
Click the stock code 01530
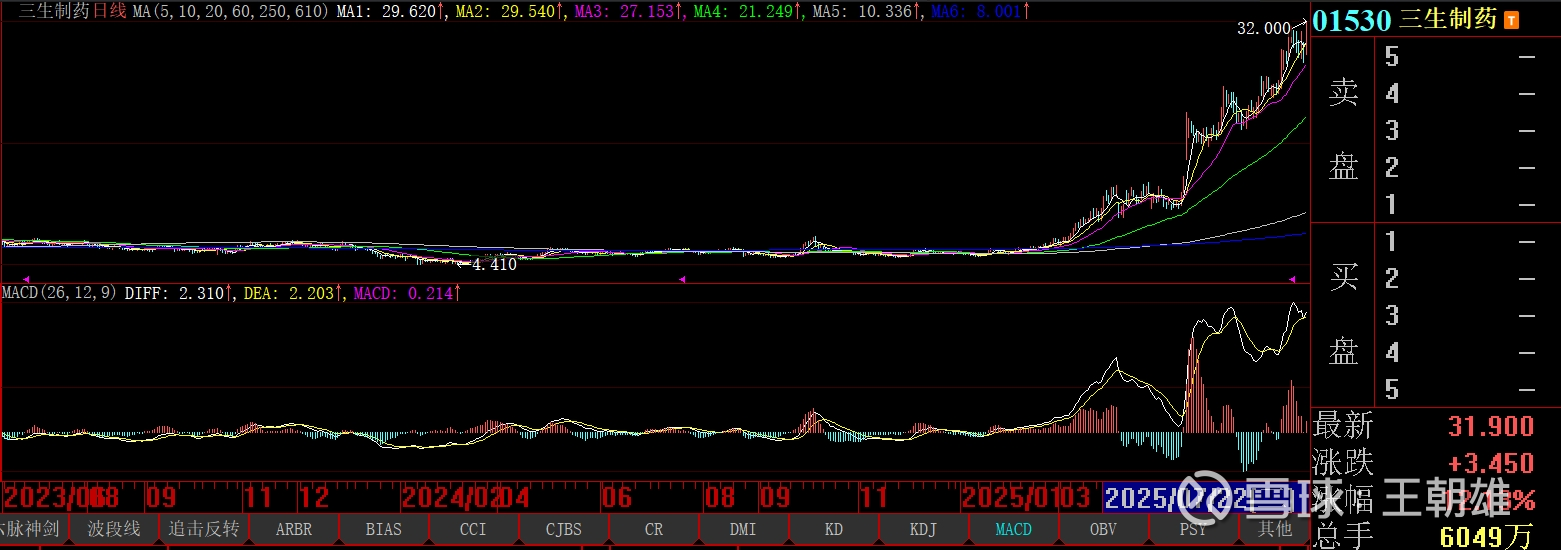coord(1352,20)
